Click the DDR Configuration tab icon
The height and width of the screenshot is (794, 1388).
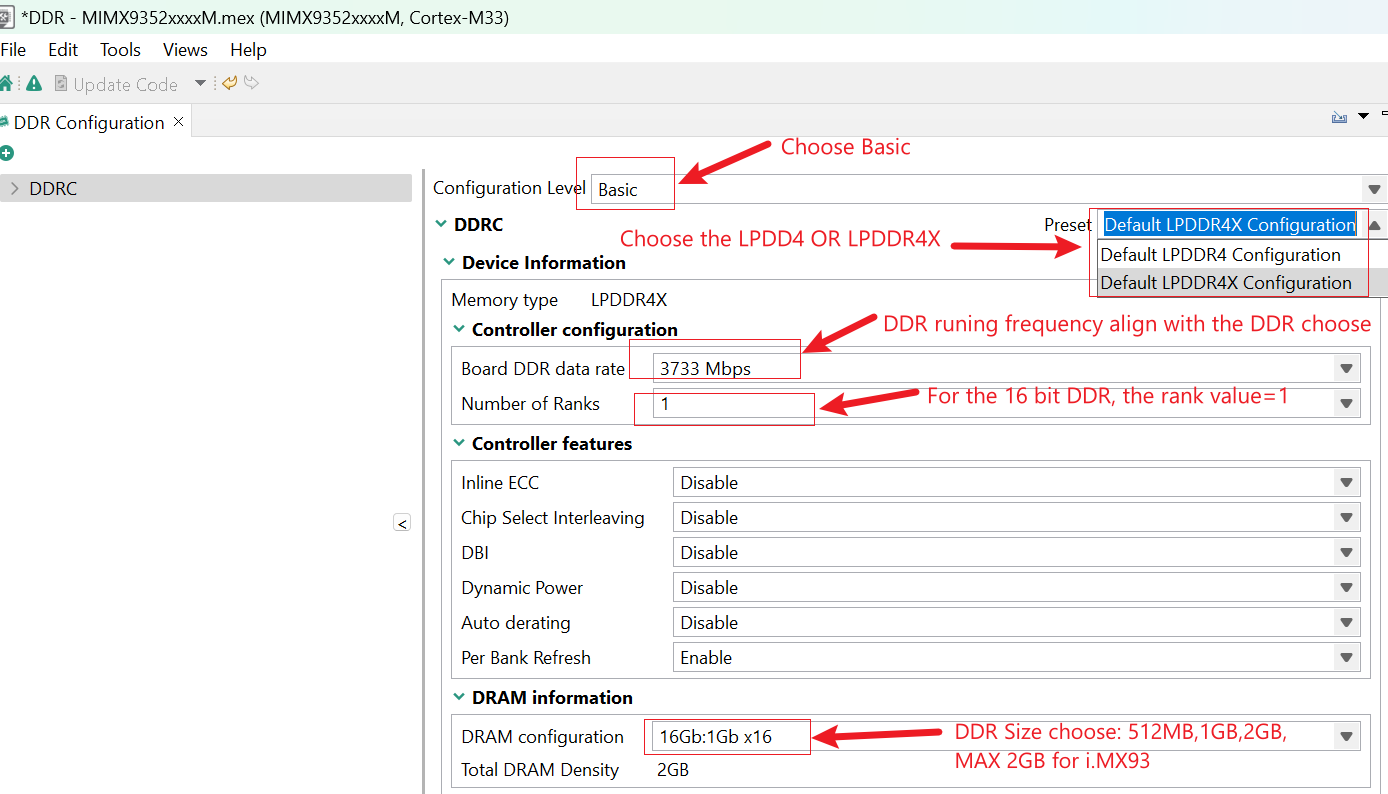pos(6,121)
